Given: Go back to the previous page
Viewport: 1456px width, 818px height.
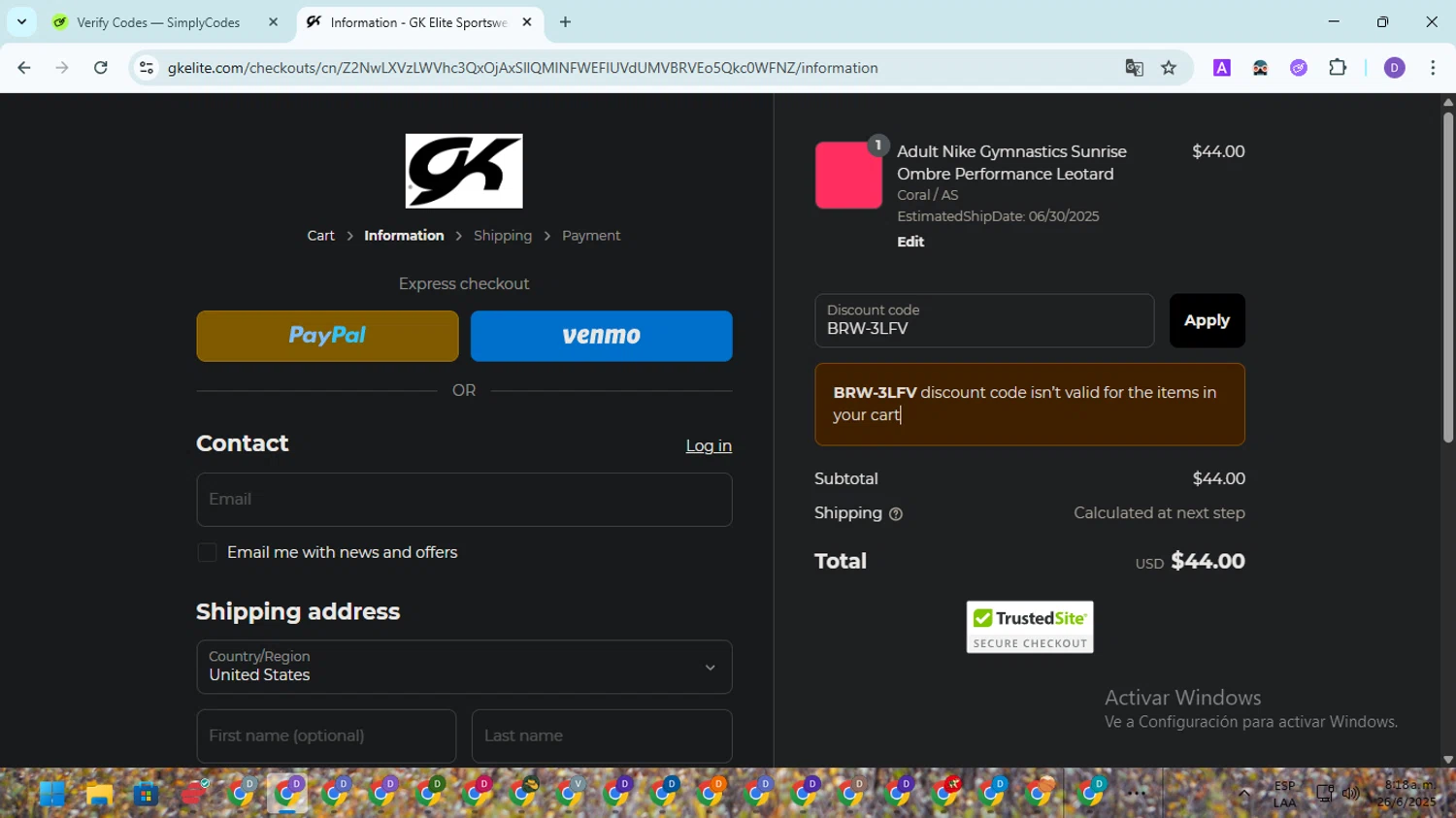Looking at the screenshot, I should pos(24,68).
